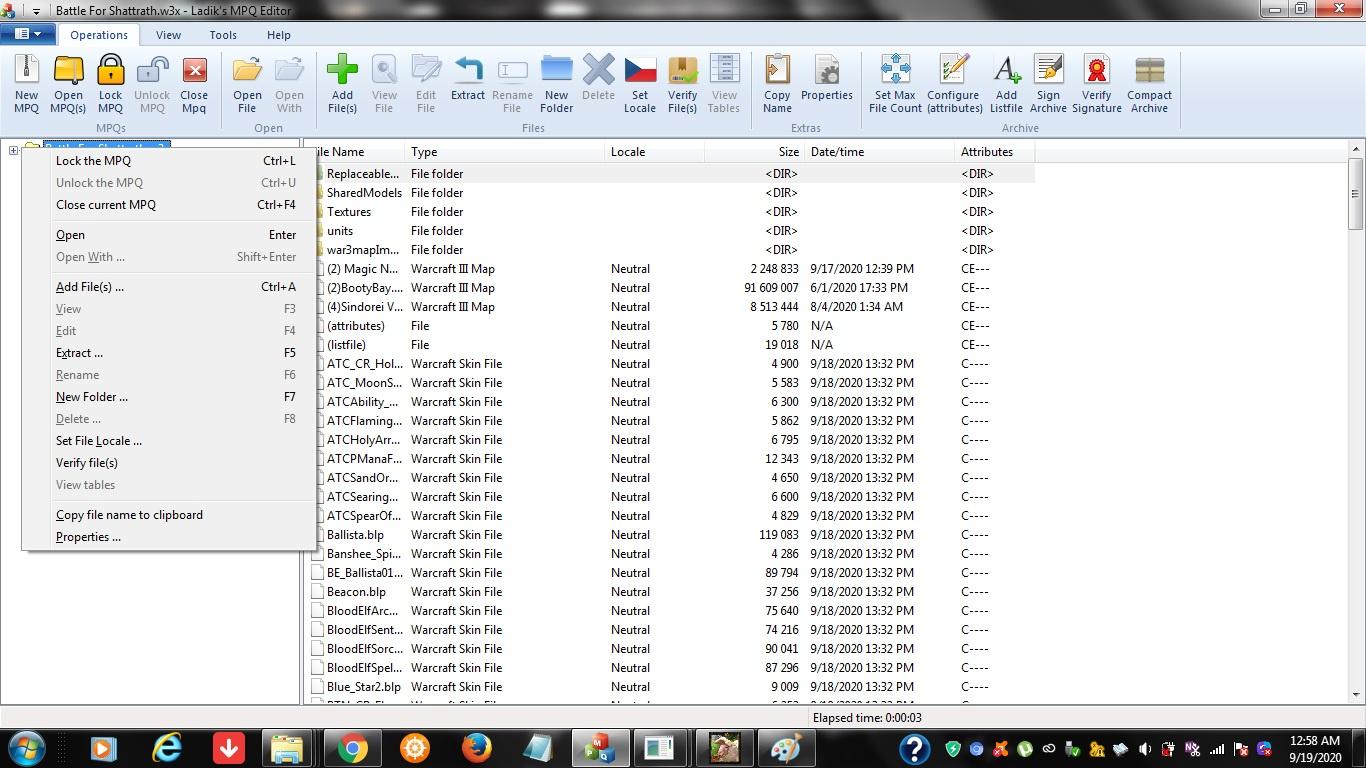This screenshot has height=768, width=1366.
Task: Click the Set Locale flag icon
Action: tap(640, 84)
